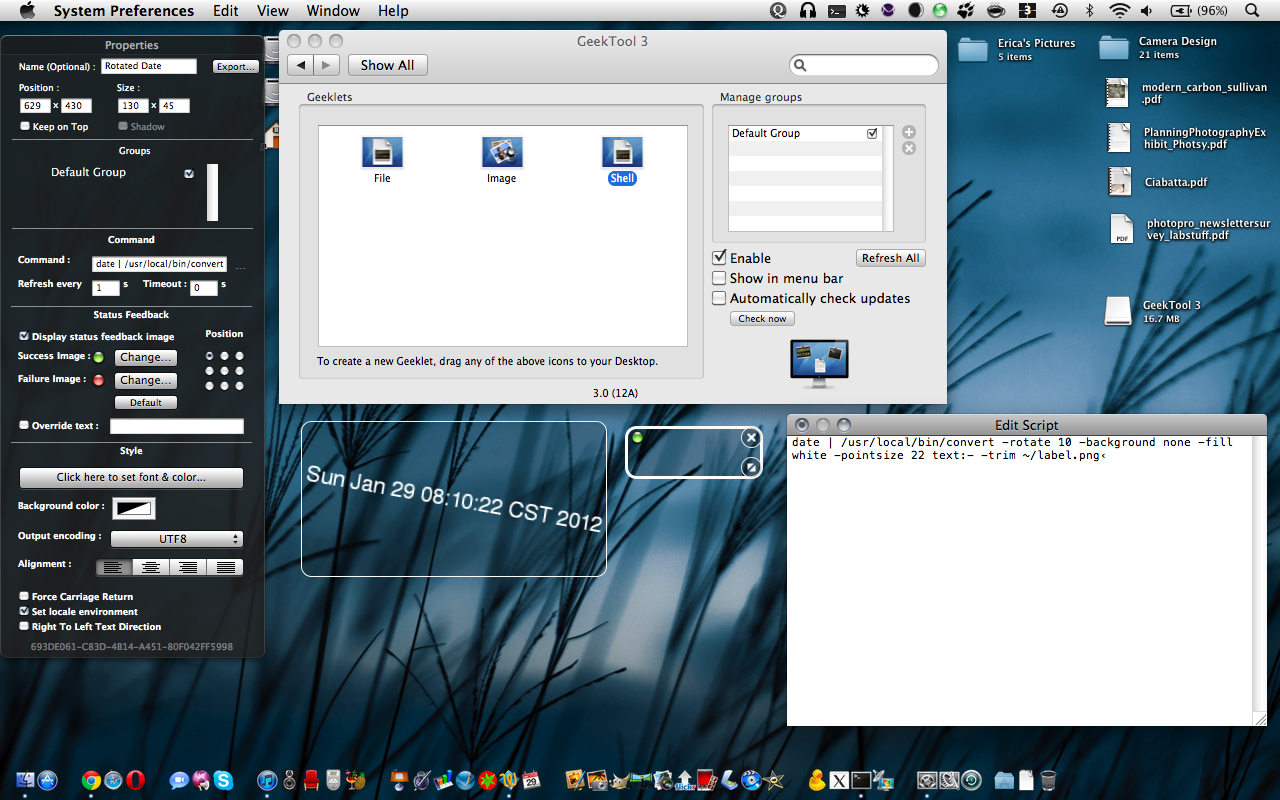The width and height of the screenshot is (1280, 800).
Task: Open the Apple menu
Action: [27, 11]
